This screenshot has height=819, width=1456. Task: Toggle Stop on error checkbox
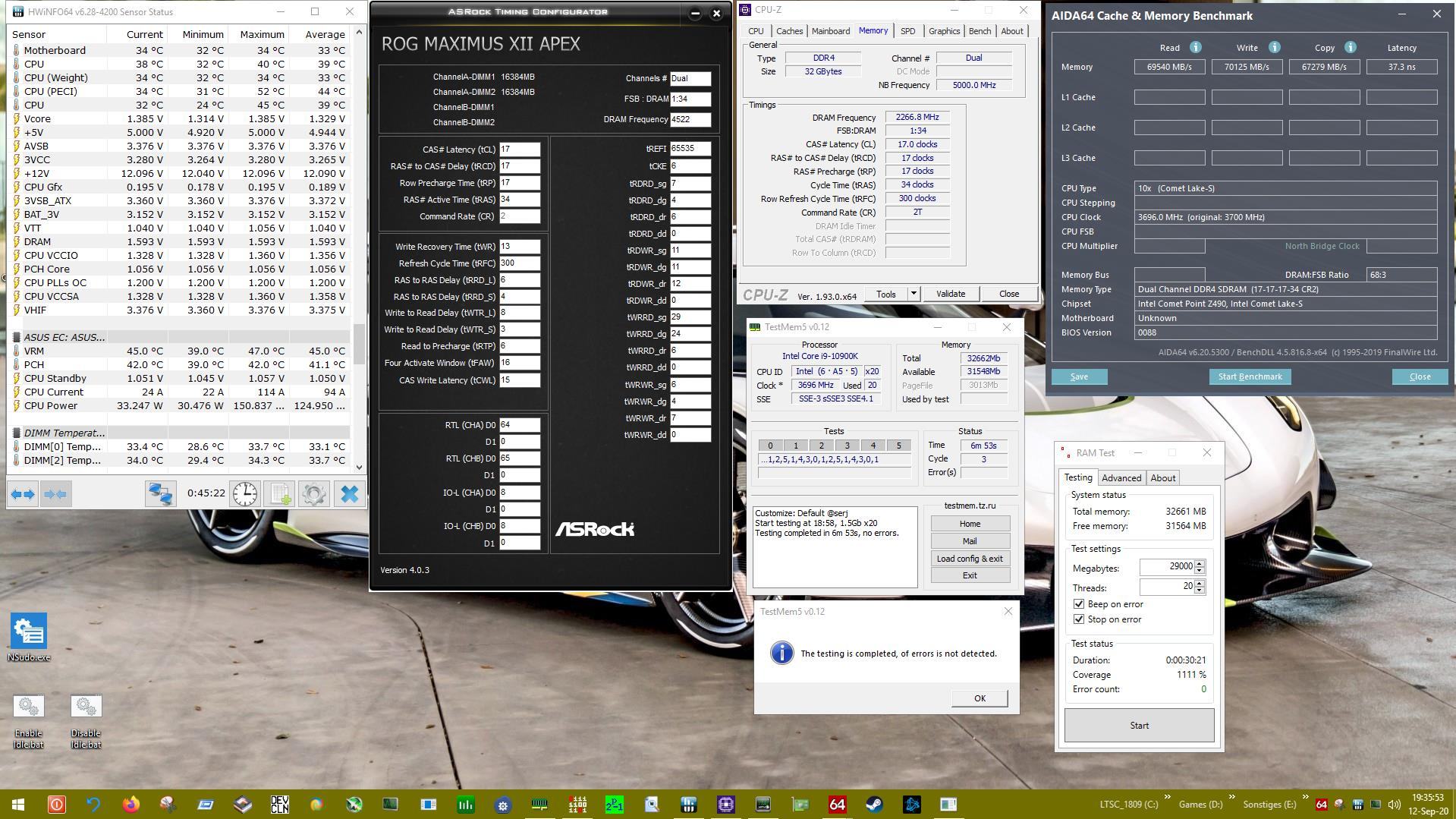[x=1079, y=619]
